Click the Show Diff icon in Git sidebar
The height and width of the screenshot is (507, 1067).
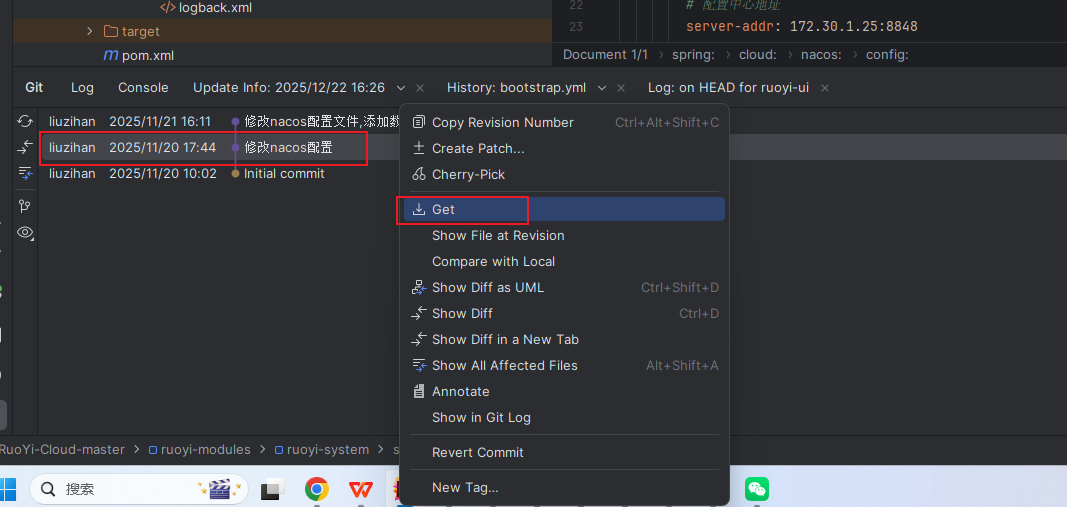25,146
